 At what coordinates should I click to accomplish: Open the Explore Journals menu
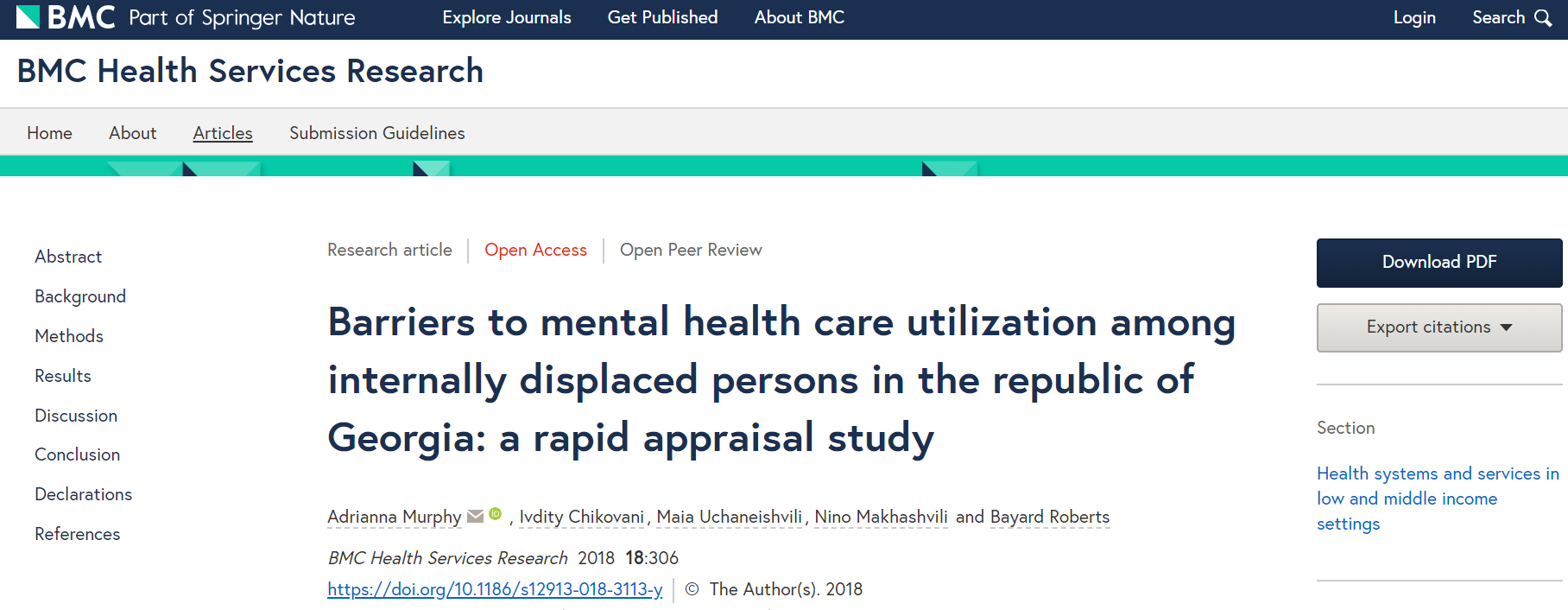(506, 18)
